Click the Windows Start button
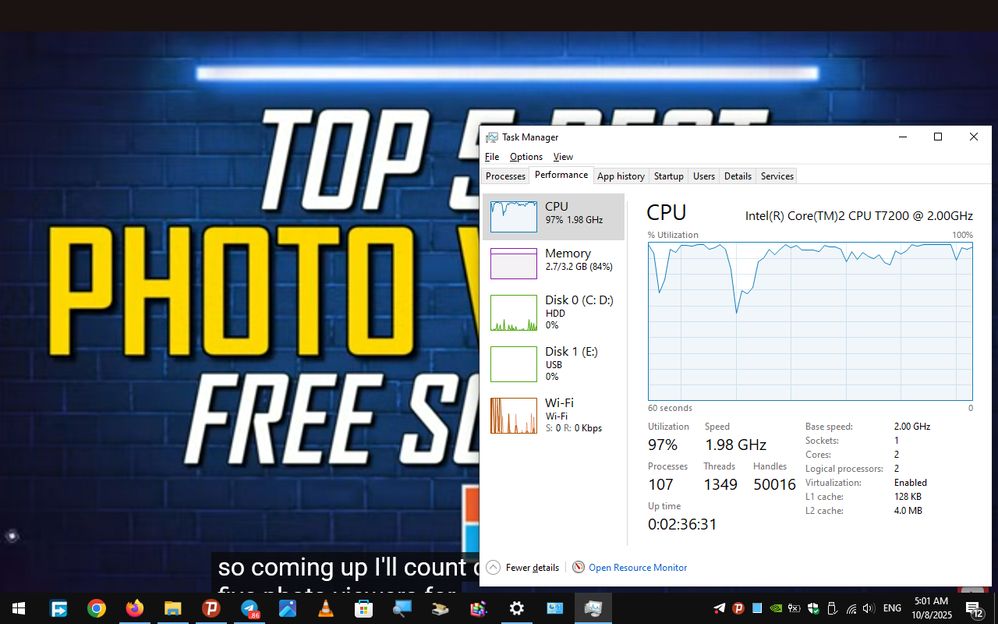The image size is (998, 624). (18, 608)
